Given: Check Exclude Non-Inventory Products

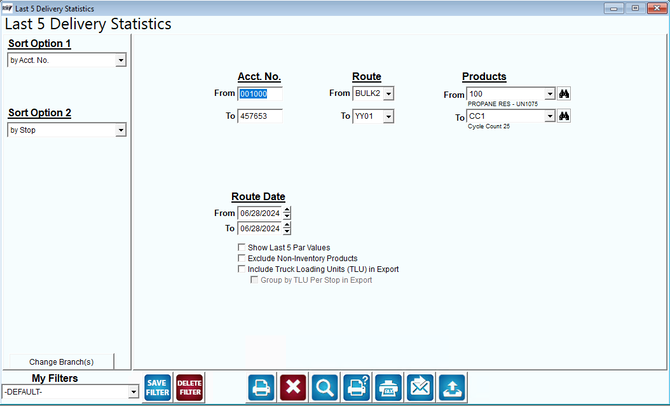Looking at the screenshot, I should (x=242, y=258).
